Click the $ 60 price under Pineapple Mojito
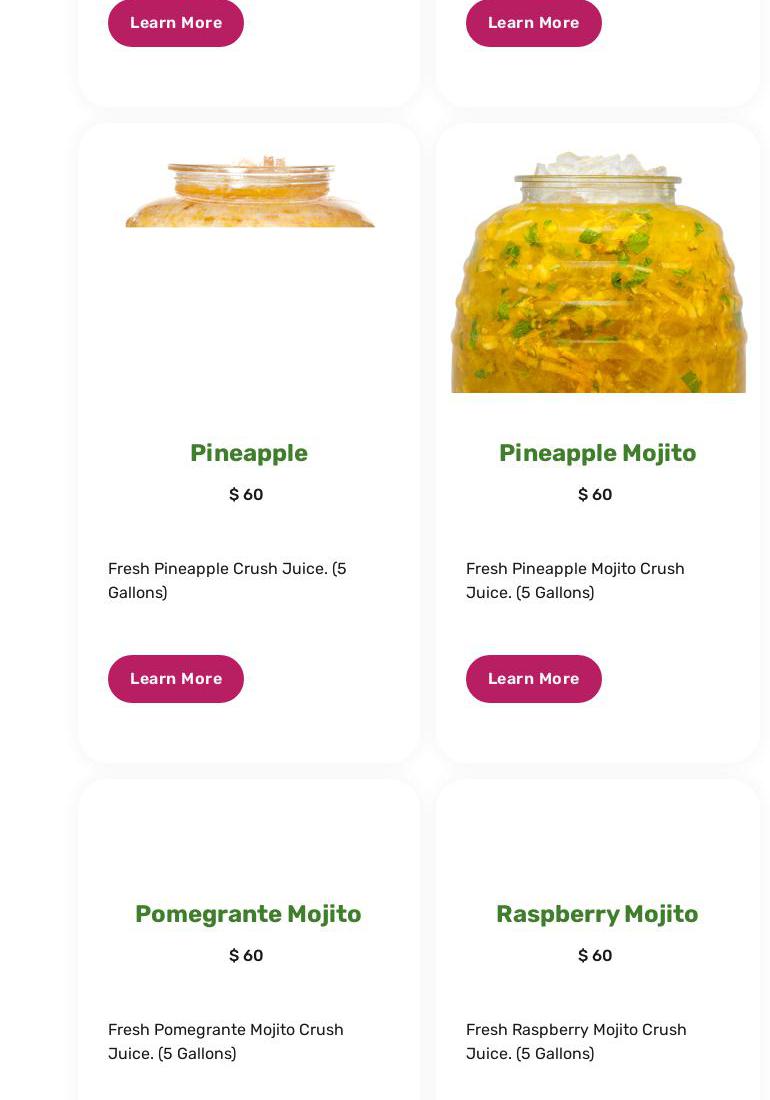Image resolution: width=770 pixels, height=1100 pixels. [x=595, y=495]
